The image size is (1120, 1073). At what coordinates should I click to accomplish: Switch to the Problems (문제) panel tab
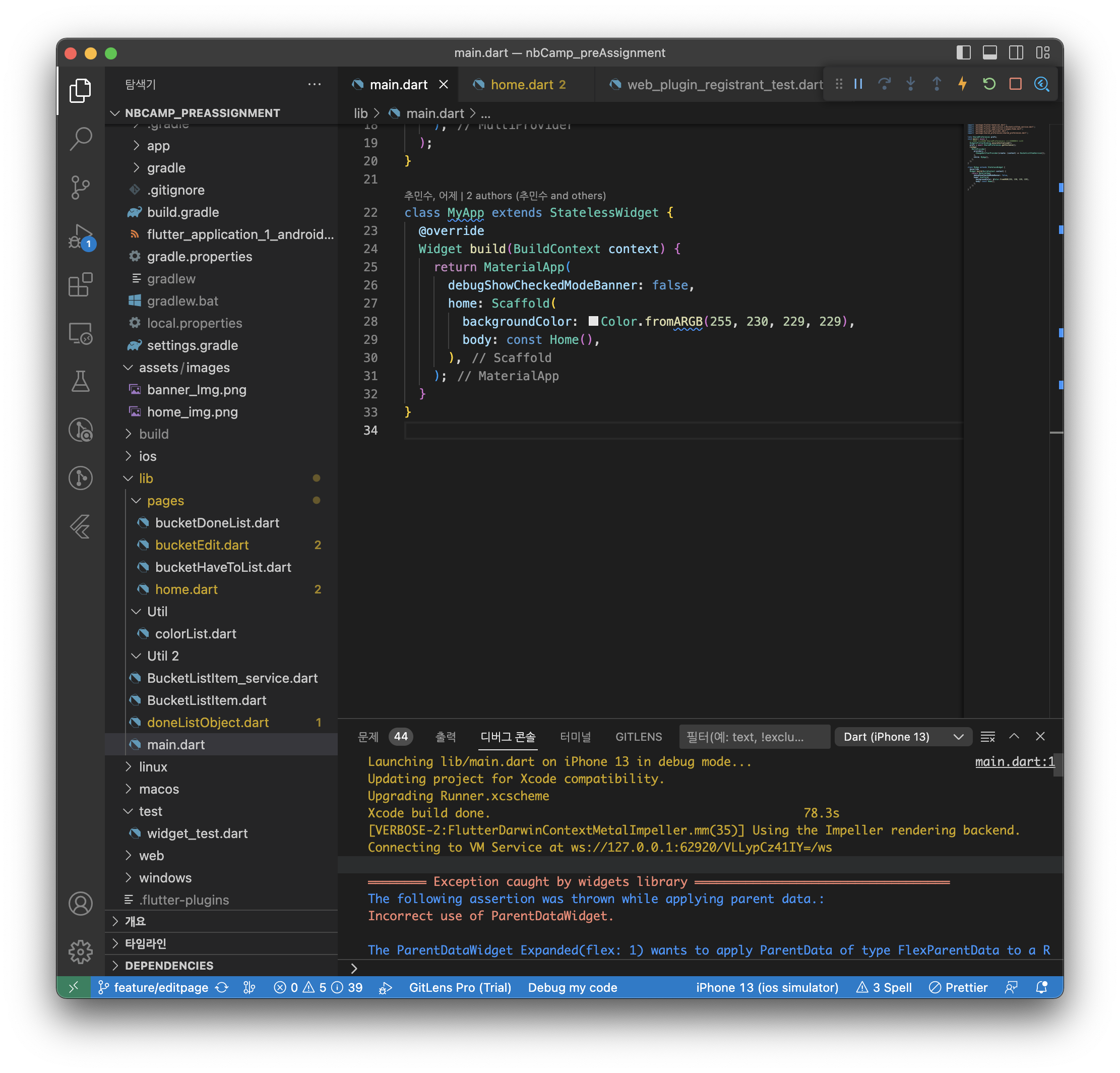pyautogui.click(x=384, y=737)
